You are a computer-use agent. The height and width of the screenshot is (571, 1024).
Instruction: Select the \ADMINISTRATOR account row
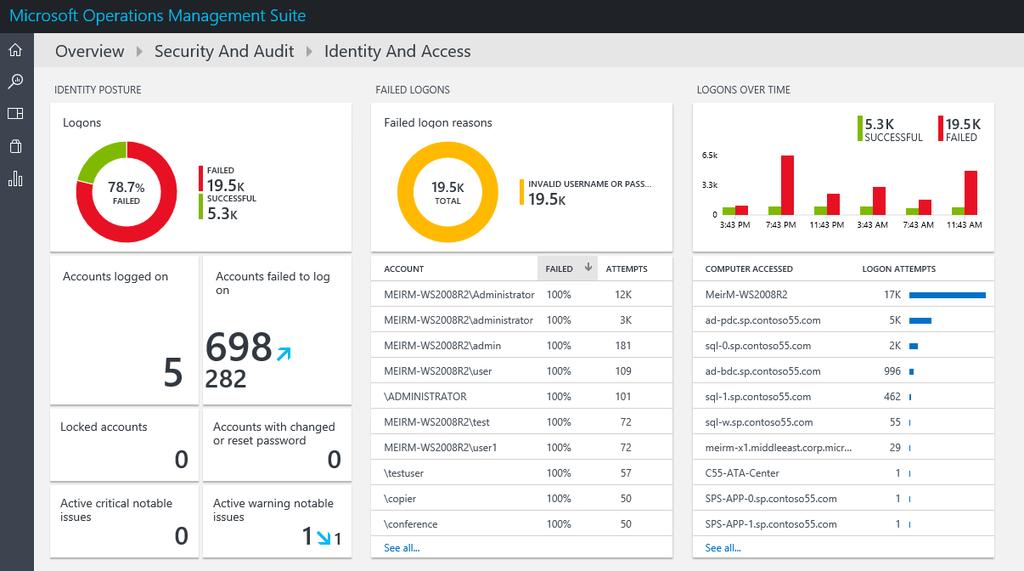point(522,397)
